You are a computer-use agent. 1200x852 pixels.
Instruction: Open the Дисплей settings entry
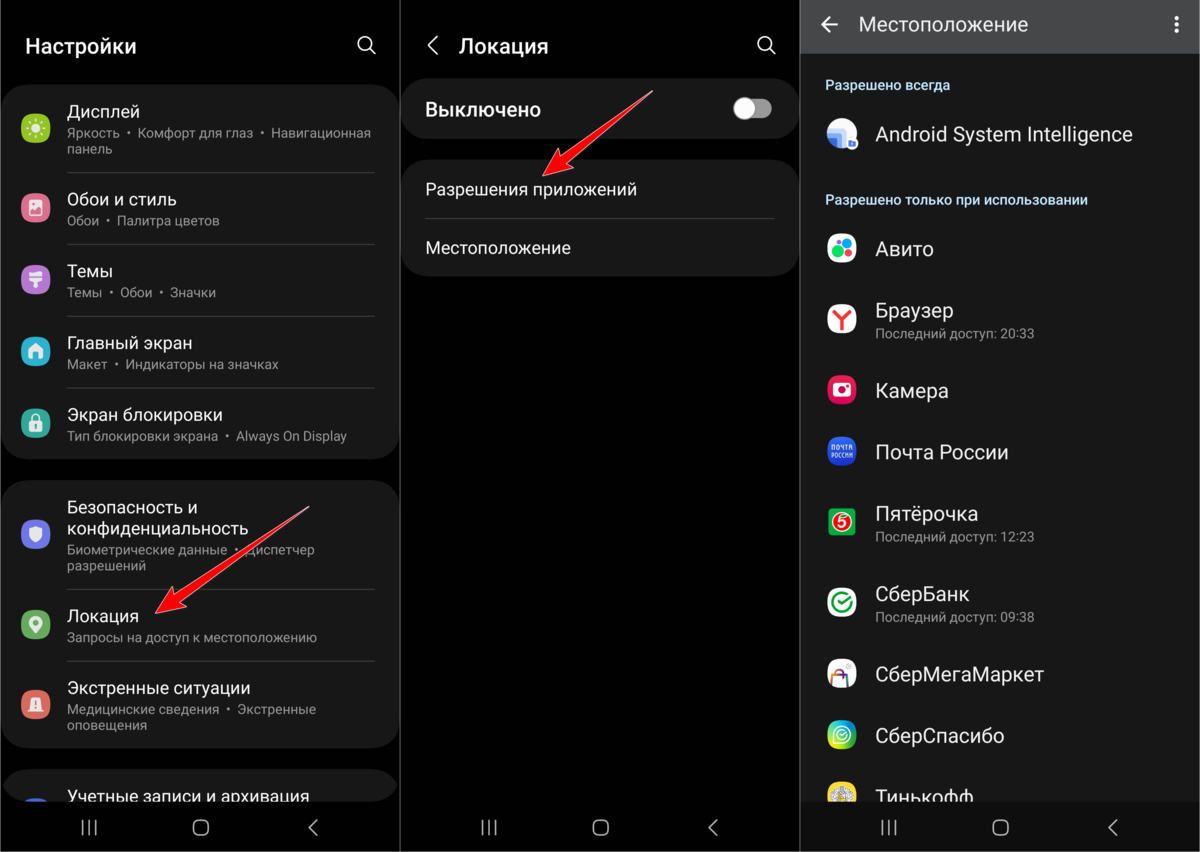(200, 129)
